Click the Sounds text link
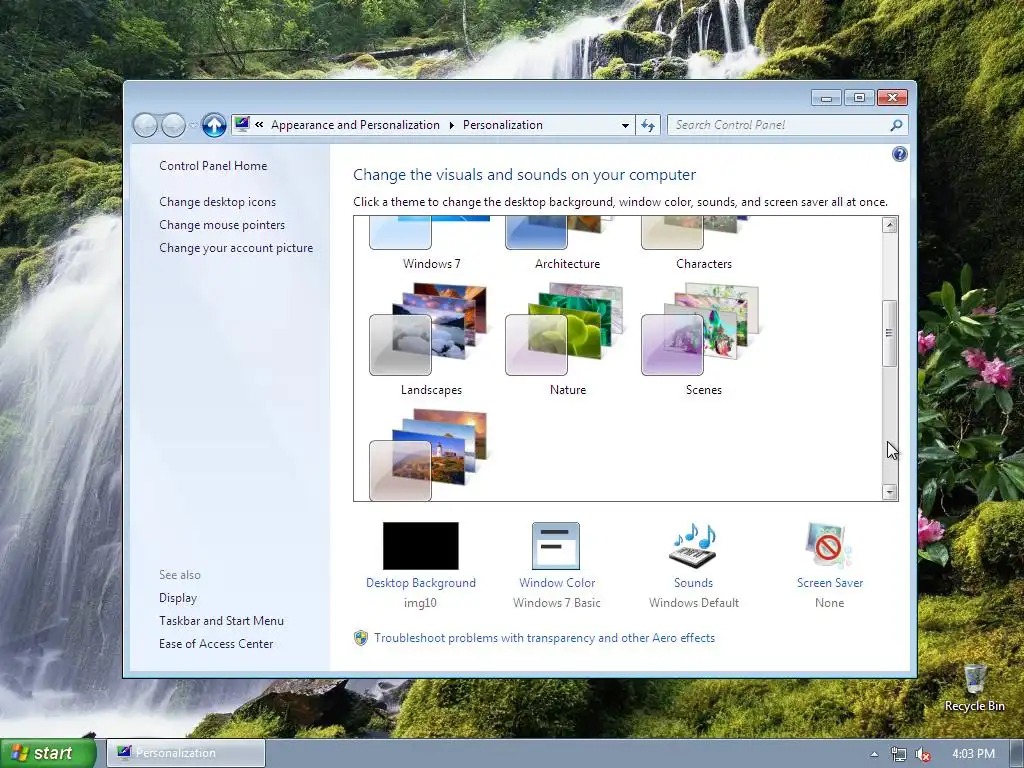Image resolution: width=1024 pixels, height=768 pixels. click(x=694, y=583)
